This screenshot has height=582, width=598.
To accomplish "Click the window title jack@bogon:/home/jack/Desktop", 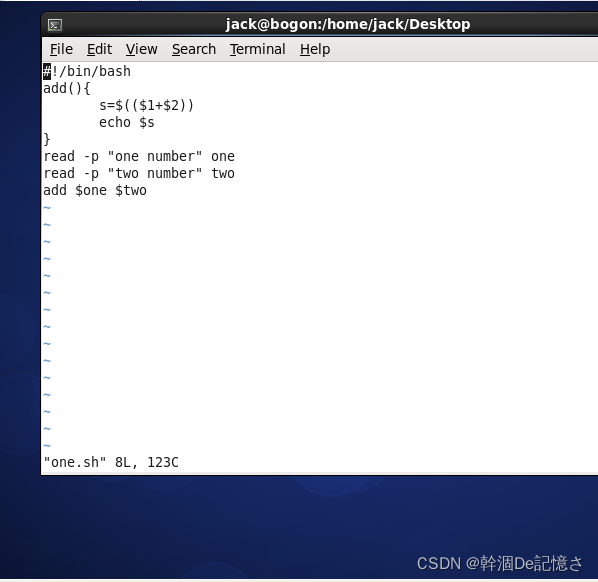I will coord(347,24).
